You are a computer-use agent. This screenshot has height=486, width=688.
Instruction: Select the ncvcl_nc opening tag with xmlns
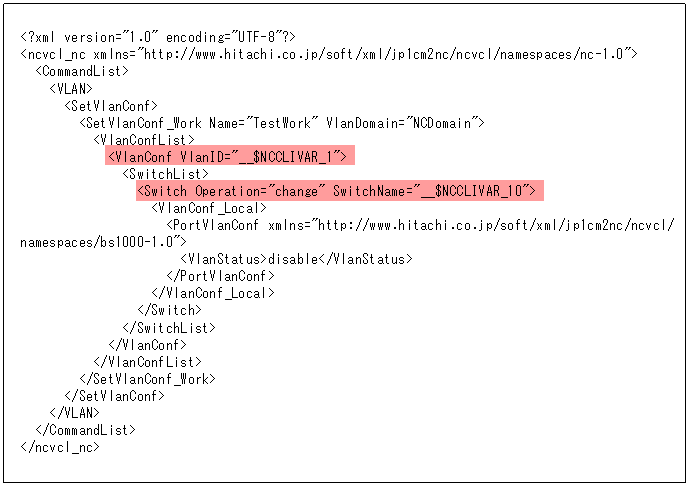(x=329, y=54)
